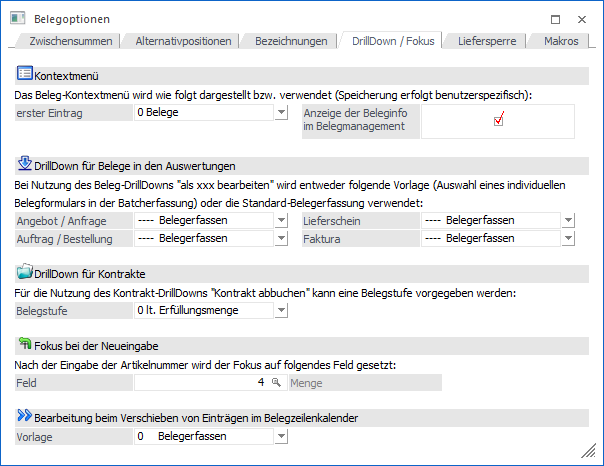Expand the Angebot / Anfrage template dropdown
This screenshot has width=604, height=466.
coord(281,221)
